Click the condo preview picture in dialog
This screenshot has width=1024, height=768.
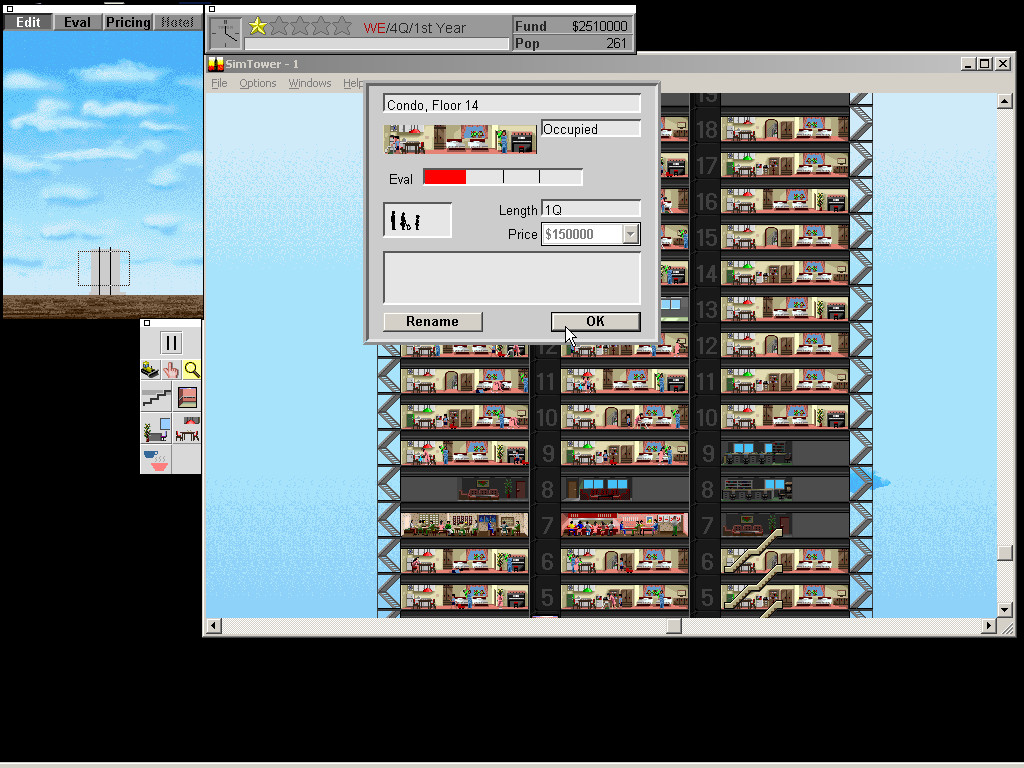(460, 139)
